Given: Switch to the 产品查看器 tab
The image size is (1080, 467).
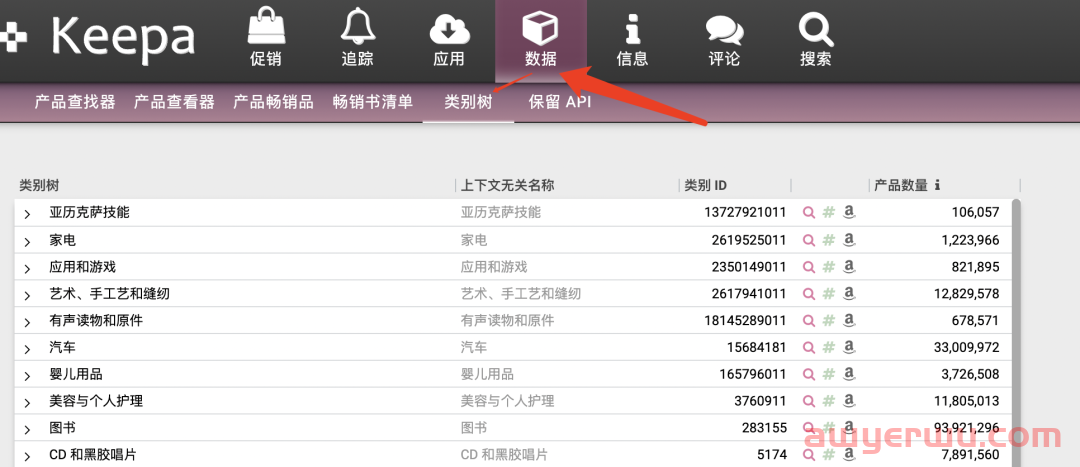Looking at the screenshot, I should tap(174, 103).
